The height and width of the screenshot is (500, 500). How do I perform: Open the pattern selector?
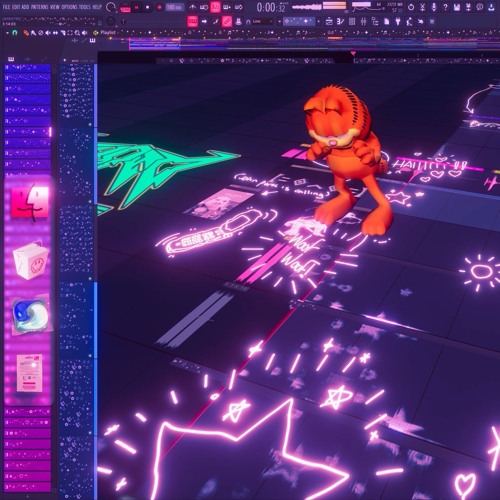pyautogui.click(x=299, y=22)
